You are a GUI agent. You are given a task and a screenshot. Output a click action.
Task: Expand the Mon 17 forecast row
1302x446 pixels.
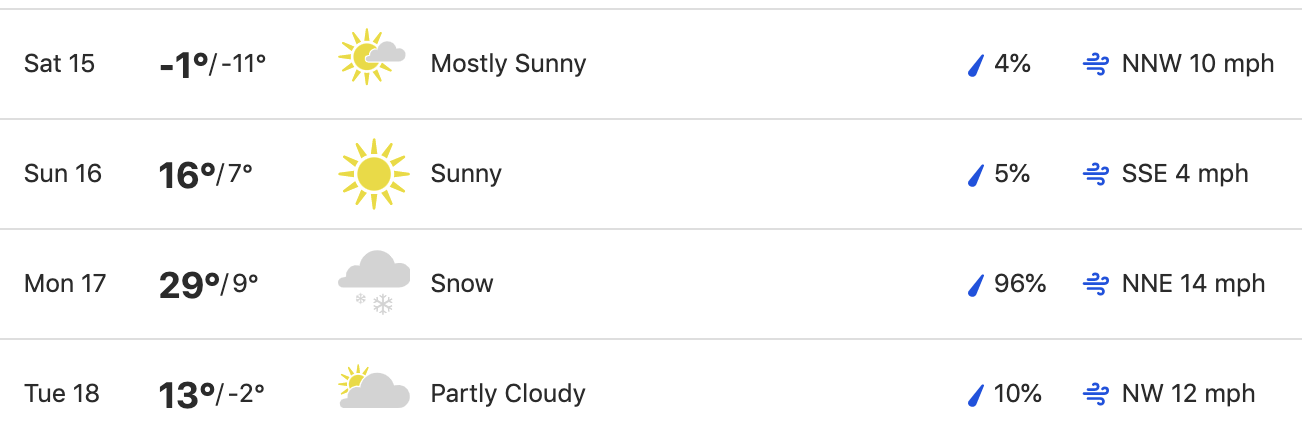[651, 285]
